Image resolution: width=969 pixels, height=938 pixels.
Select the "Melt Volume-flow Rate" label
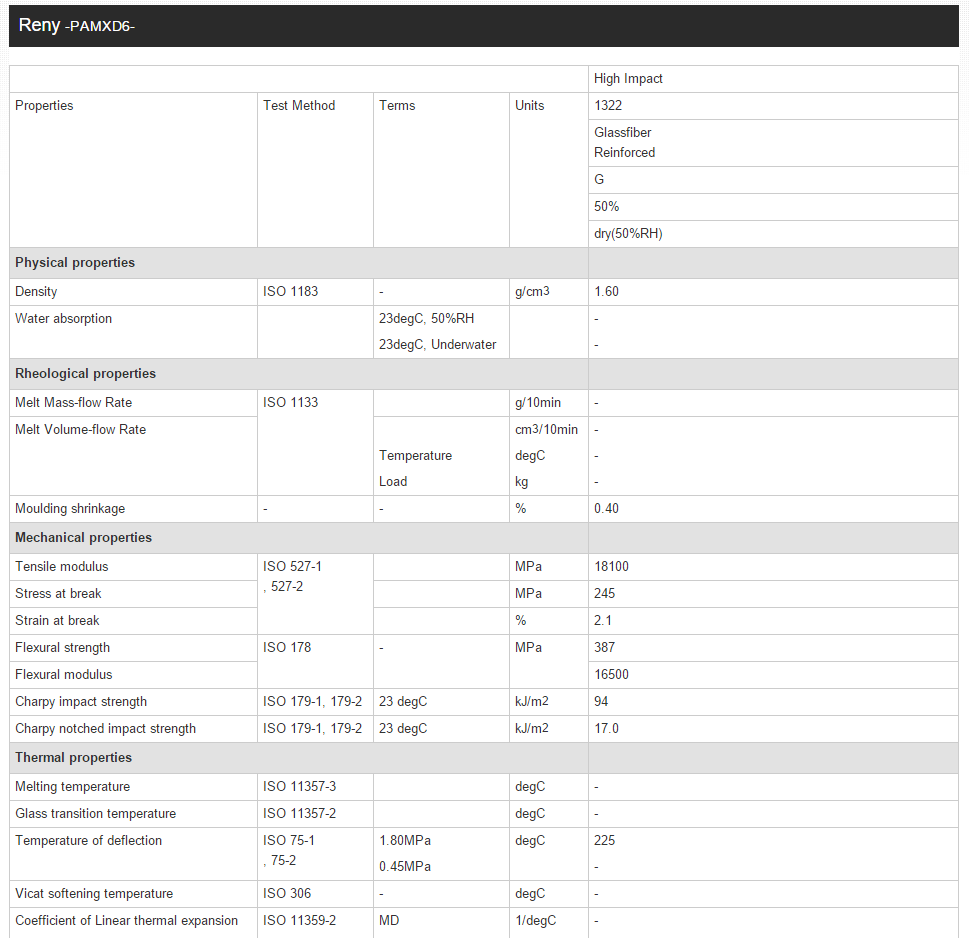[x=80, y=430]
